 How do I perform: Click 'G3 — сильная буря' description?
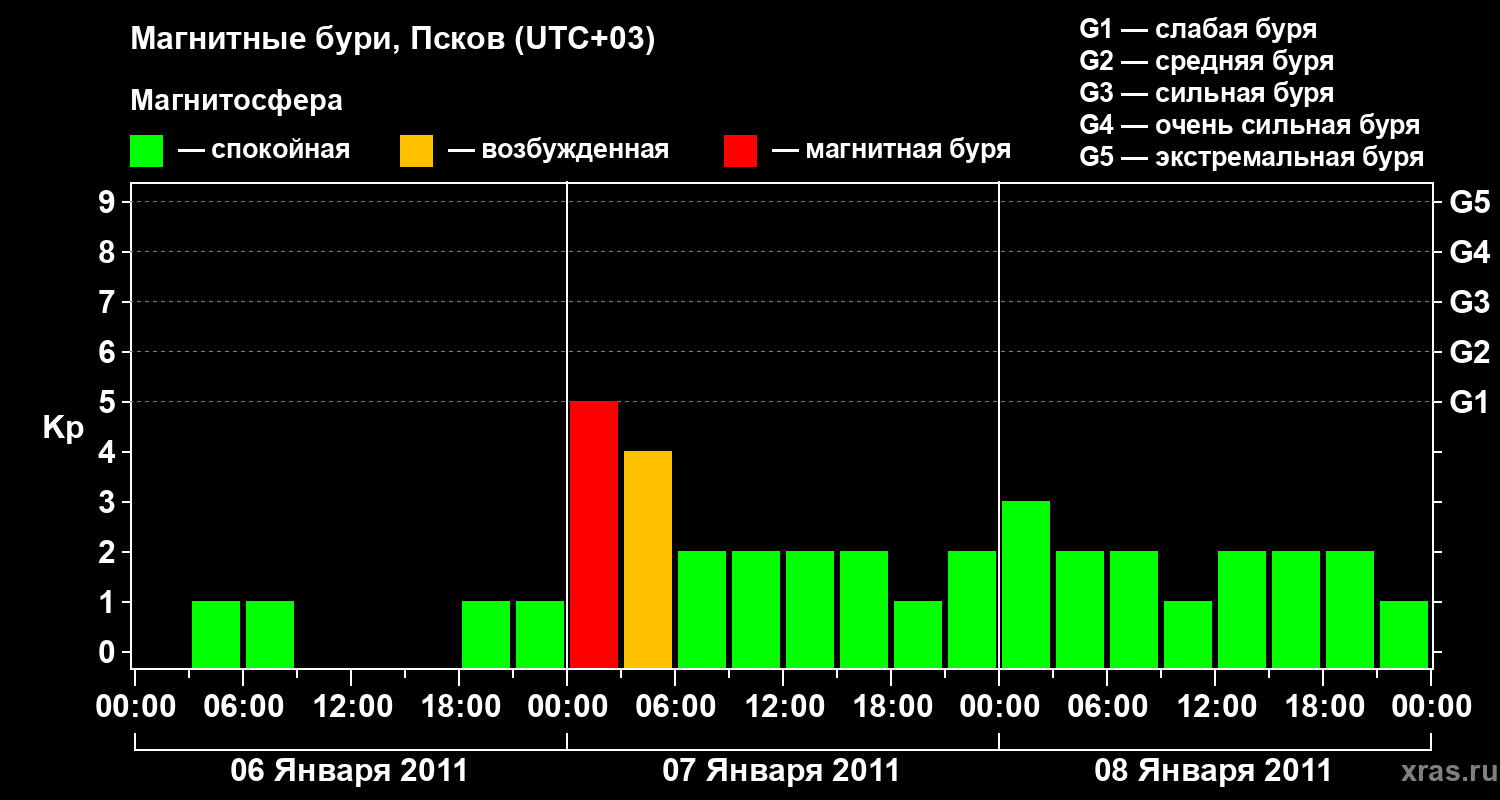[1207, 93]
